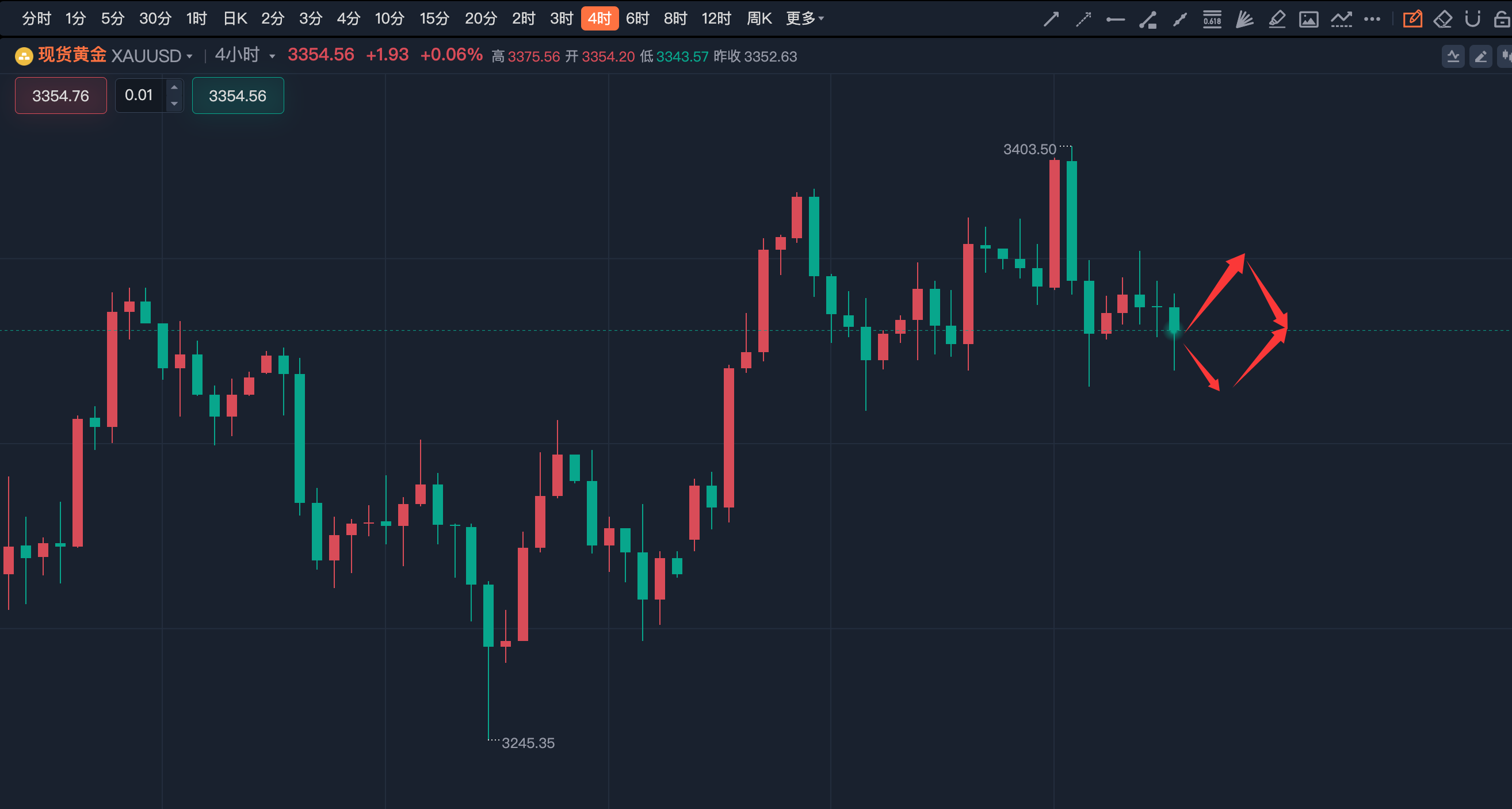Toggle the orange drawing edit mode
Screen dimensions: 1512x809
1413,20
